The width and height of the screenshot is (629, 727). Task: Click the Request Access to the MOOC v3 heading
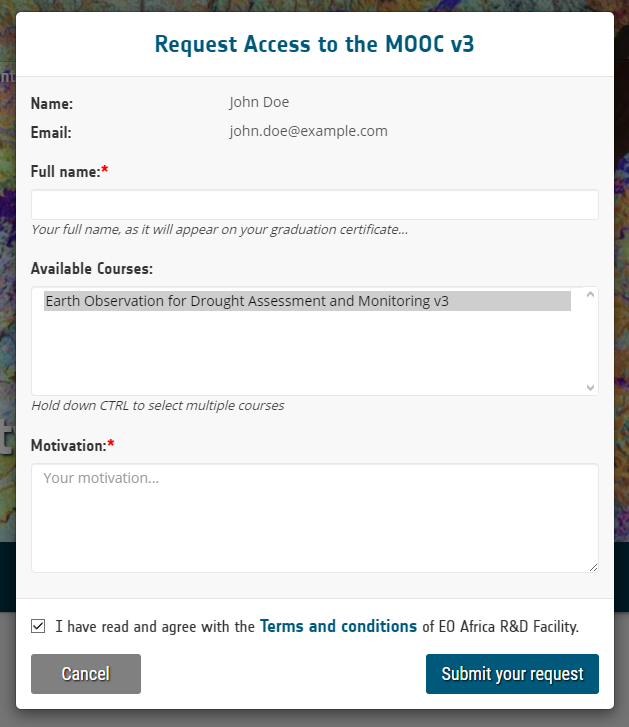coord(314,44)
